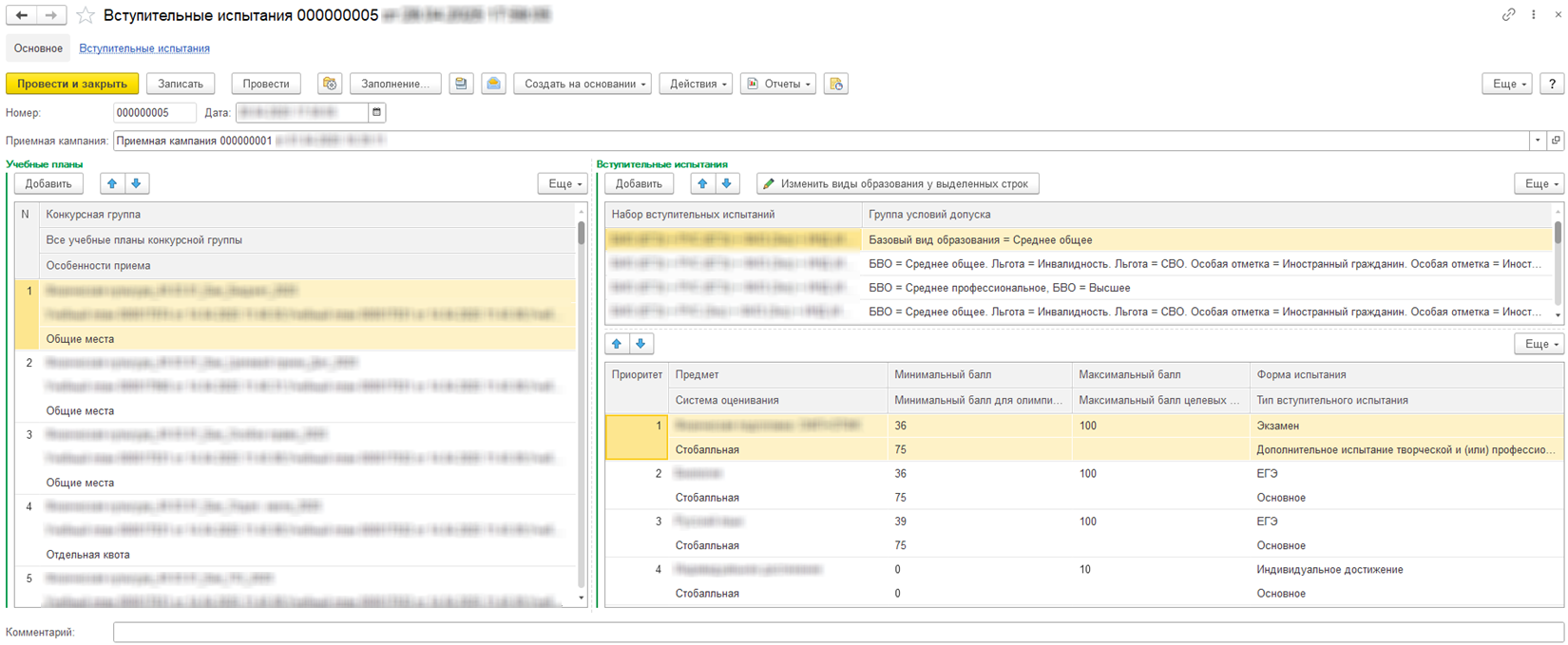Screen dimensions: 1568x645
Task: Click the envelope icon in the main toolbar
Action: pos(493,84)
